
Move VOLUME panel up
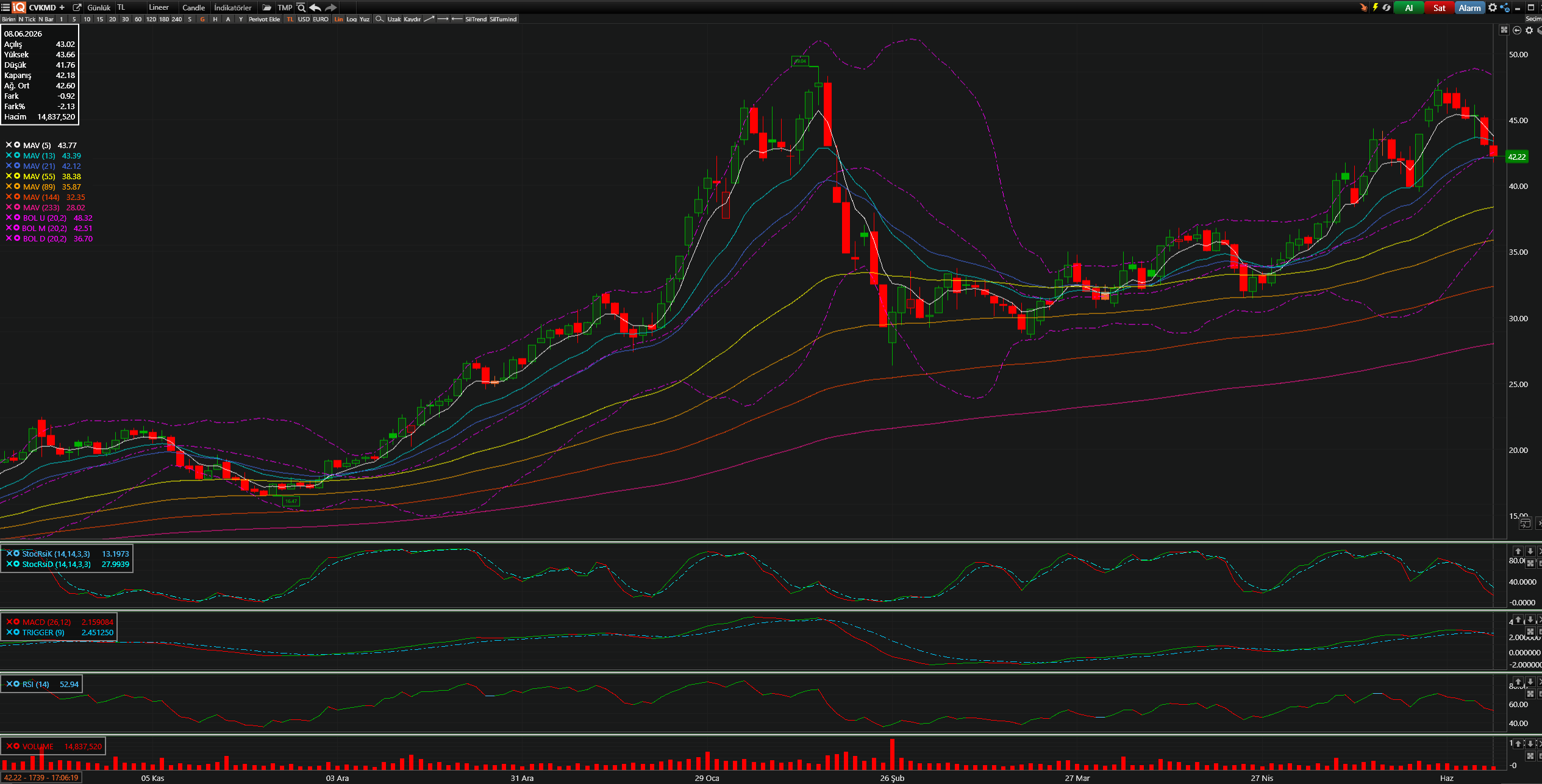coord(1518,744)
